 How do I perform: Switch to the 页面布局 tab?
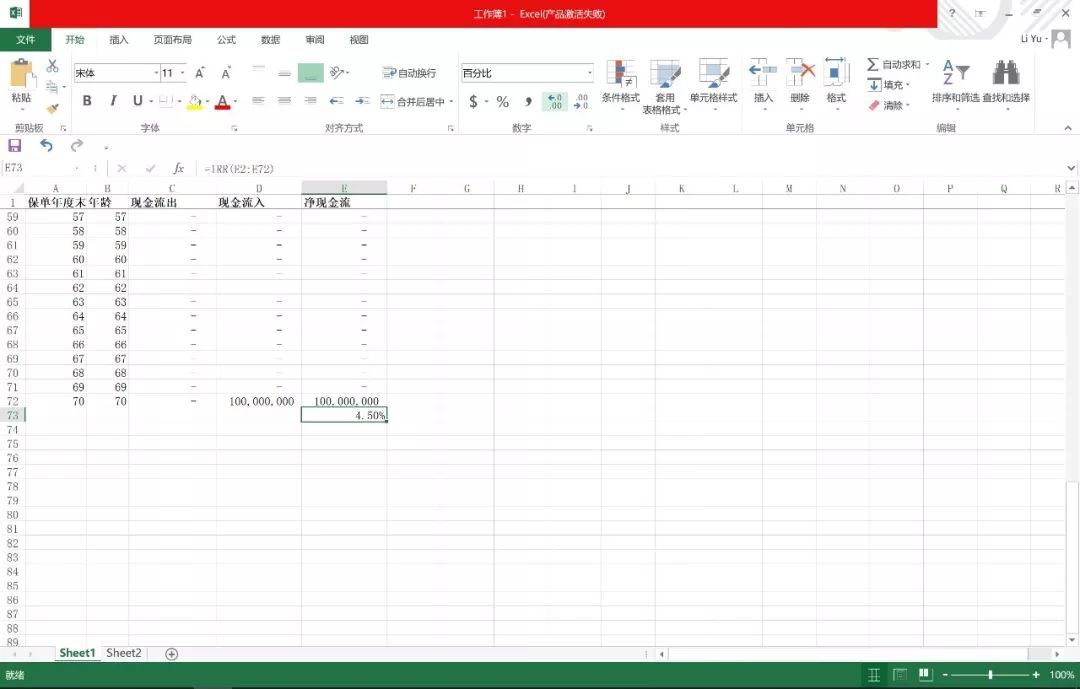(172, 40)
